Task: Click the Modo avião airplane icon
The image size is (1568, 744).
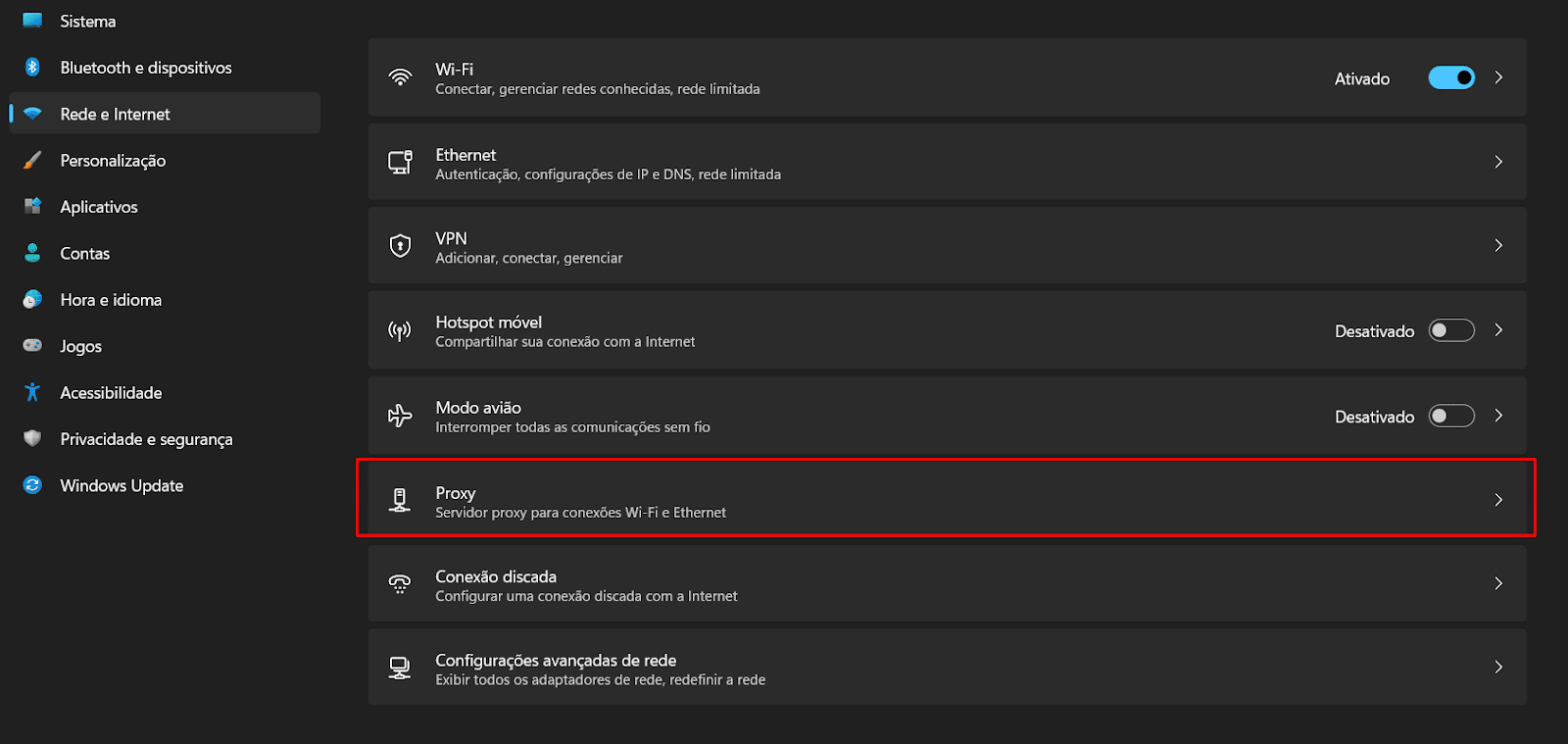Action: (400, 416)
